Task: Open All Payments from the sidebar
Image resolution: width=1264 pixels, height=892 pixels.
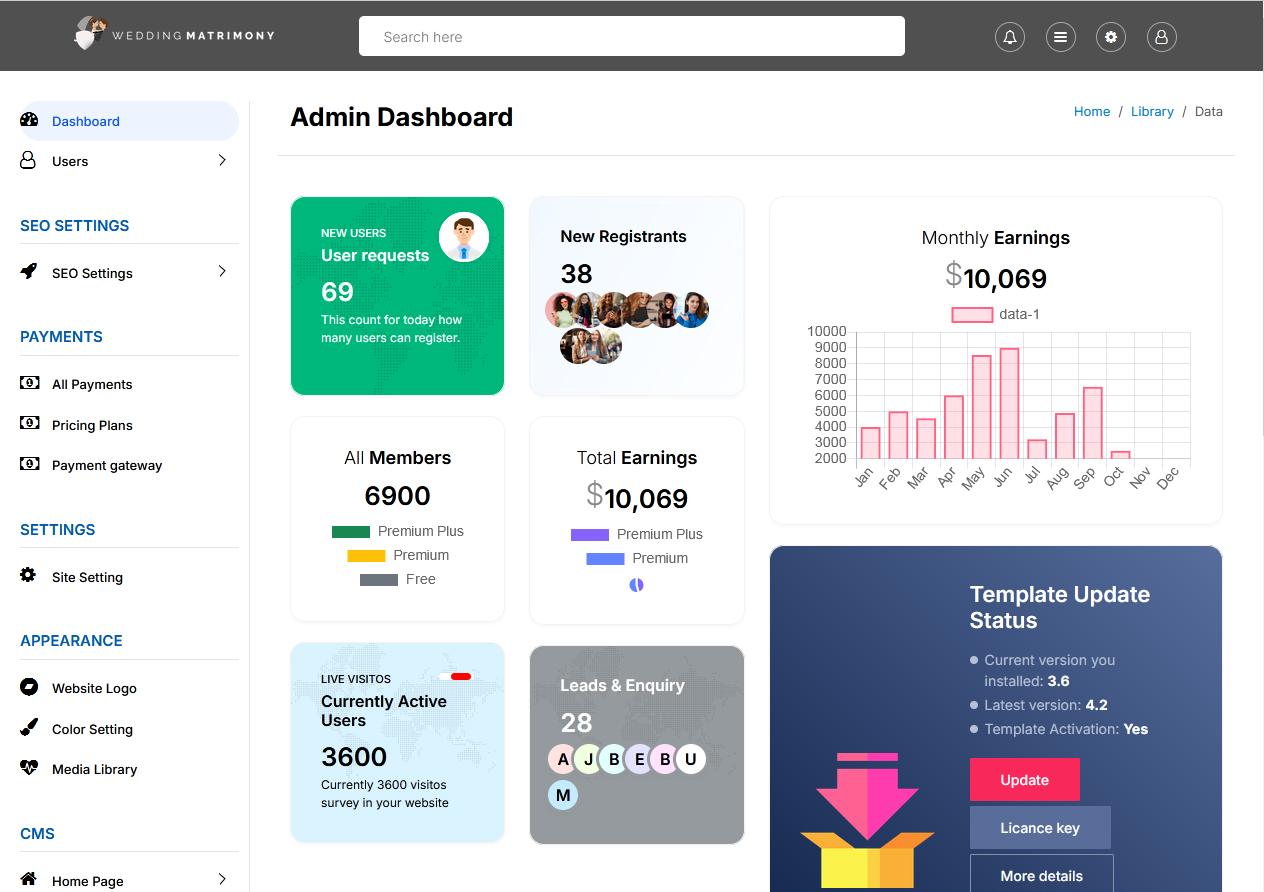Action: click(x=92, y=384)
